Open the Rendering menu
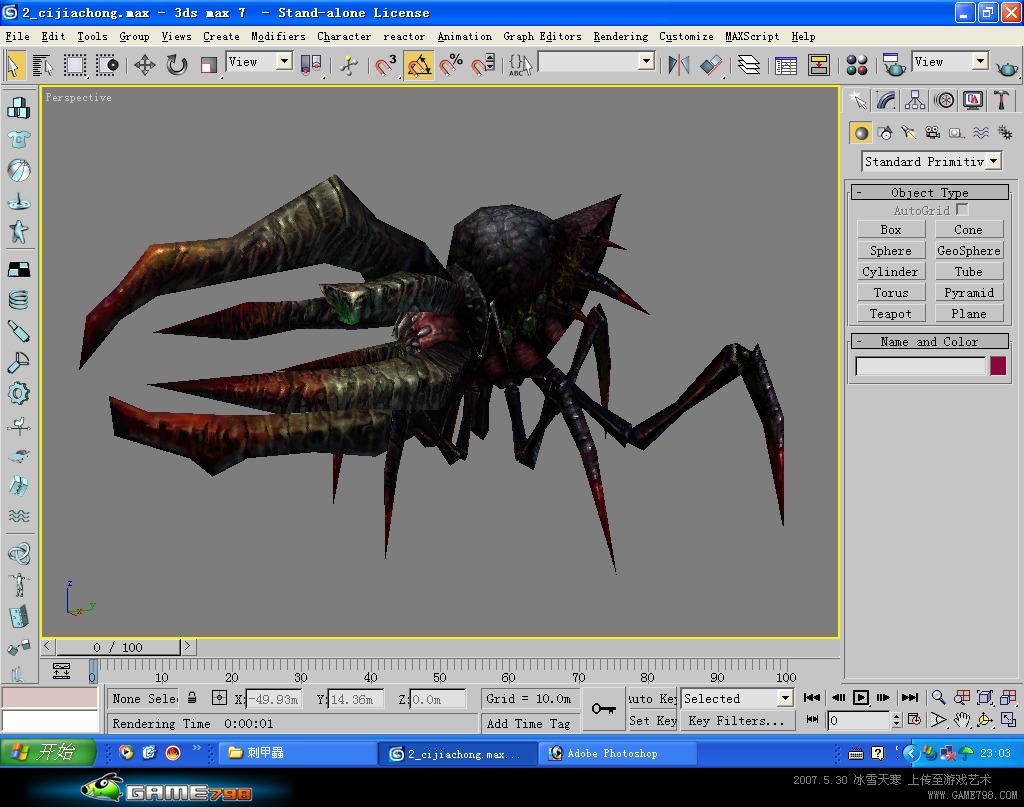1024x807 pixels. pos(620,37)
